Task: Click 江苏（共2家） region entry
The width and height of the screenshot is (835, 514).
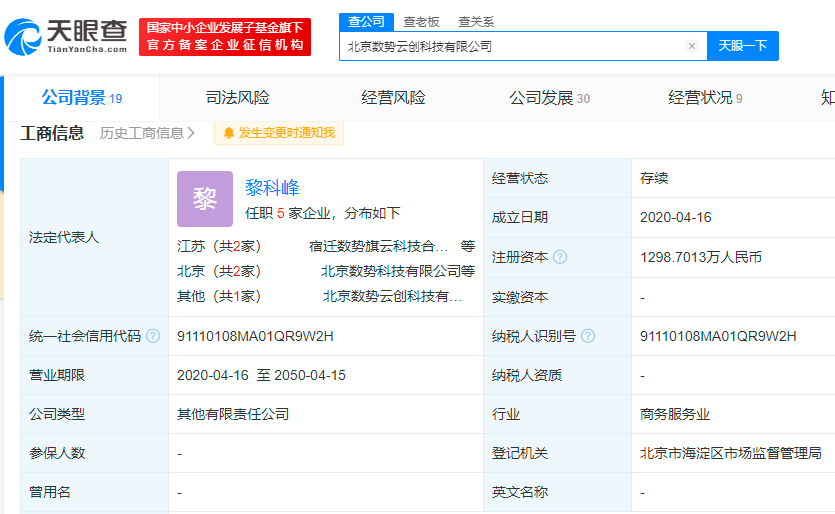Action: tap(219, 246)
